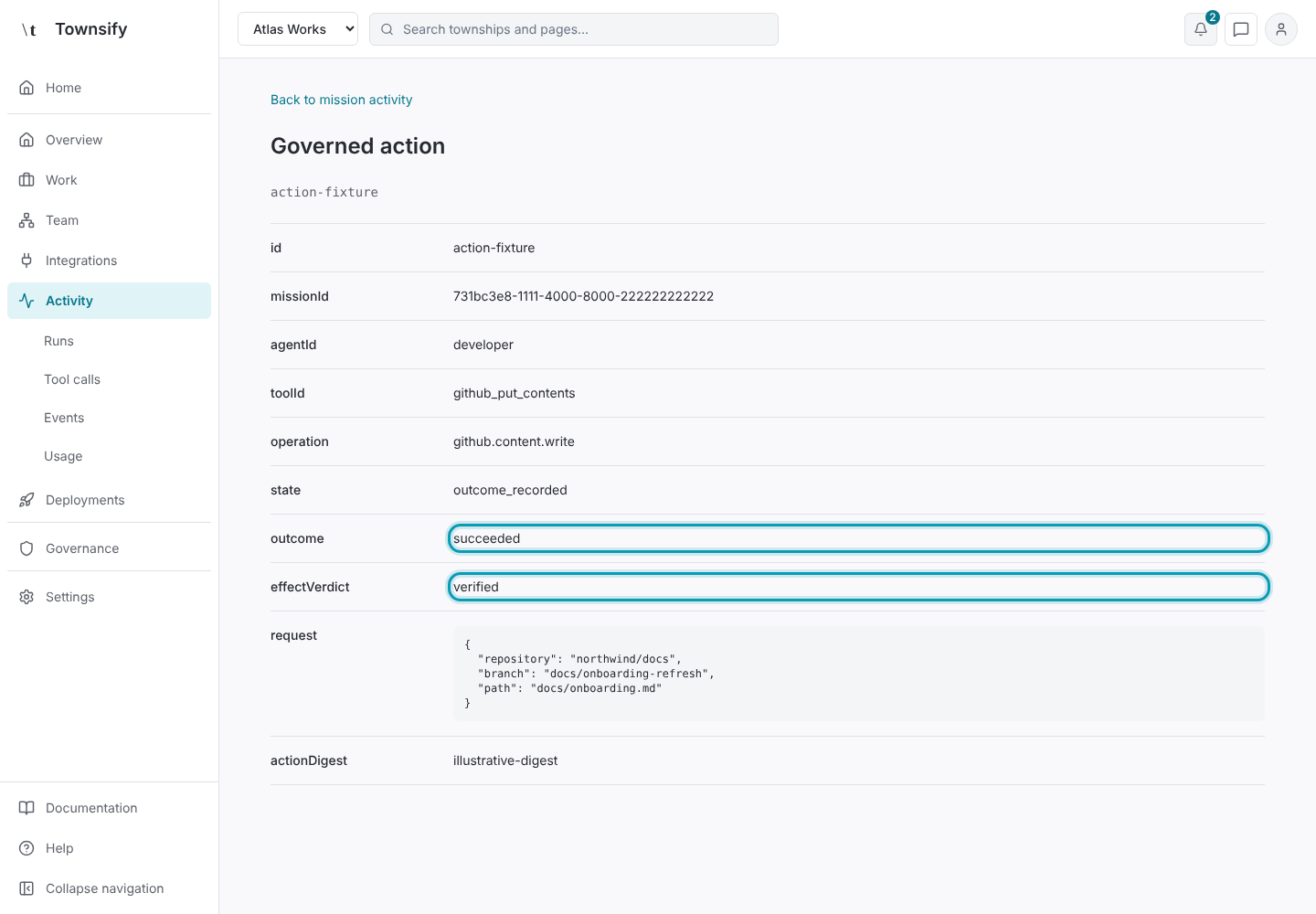This screenshot has height=914, width=1316.
Task: Click the actionDigest value 'illustrative-digest'
Action: 505,760
